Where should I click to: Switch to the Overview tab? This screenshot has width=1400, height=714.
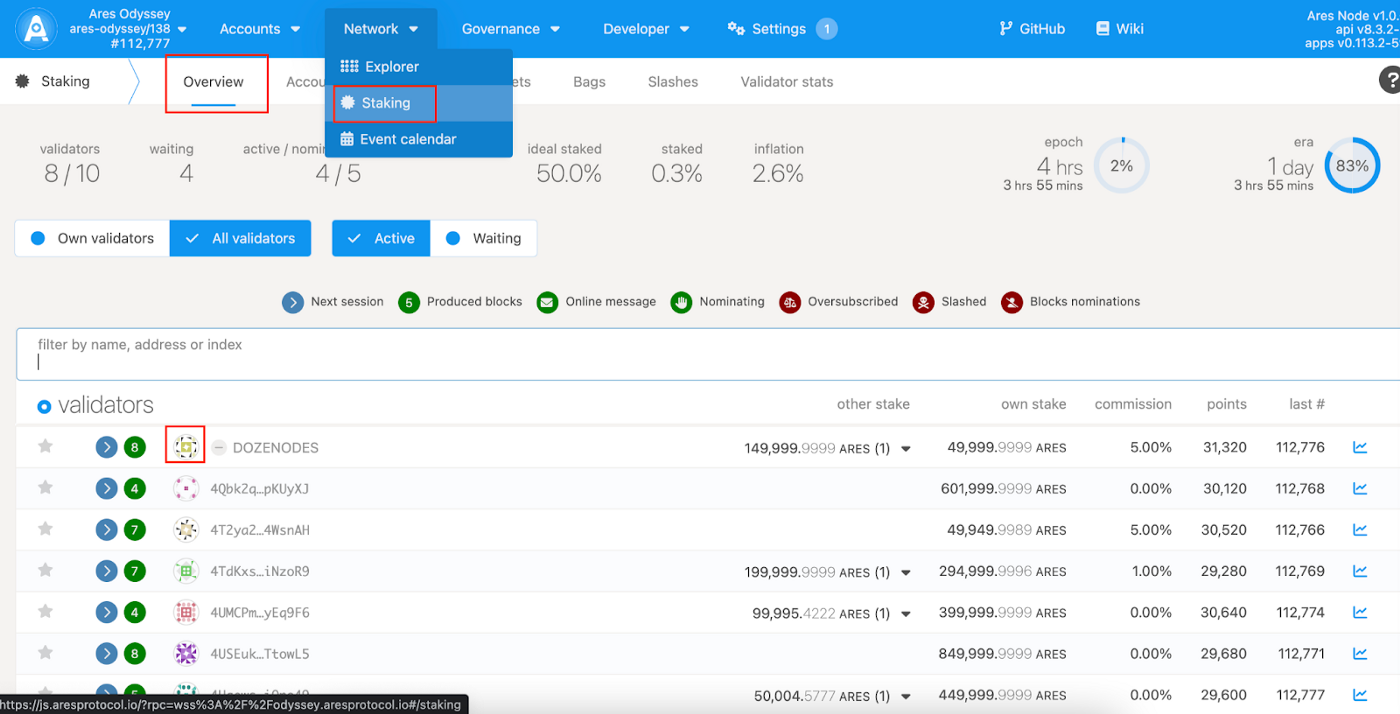coord(213,82)
